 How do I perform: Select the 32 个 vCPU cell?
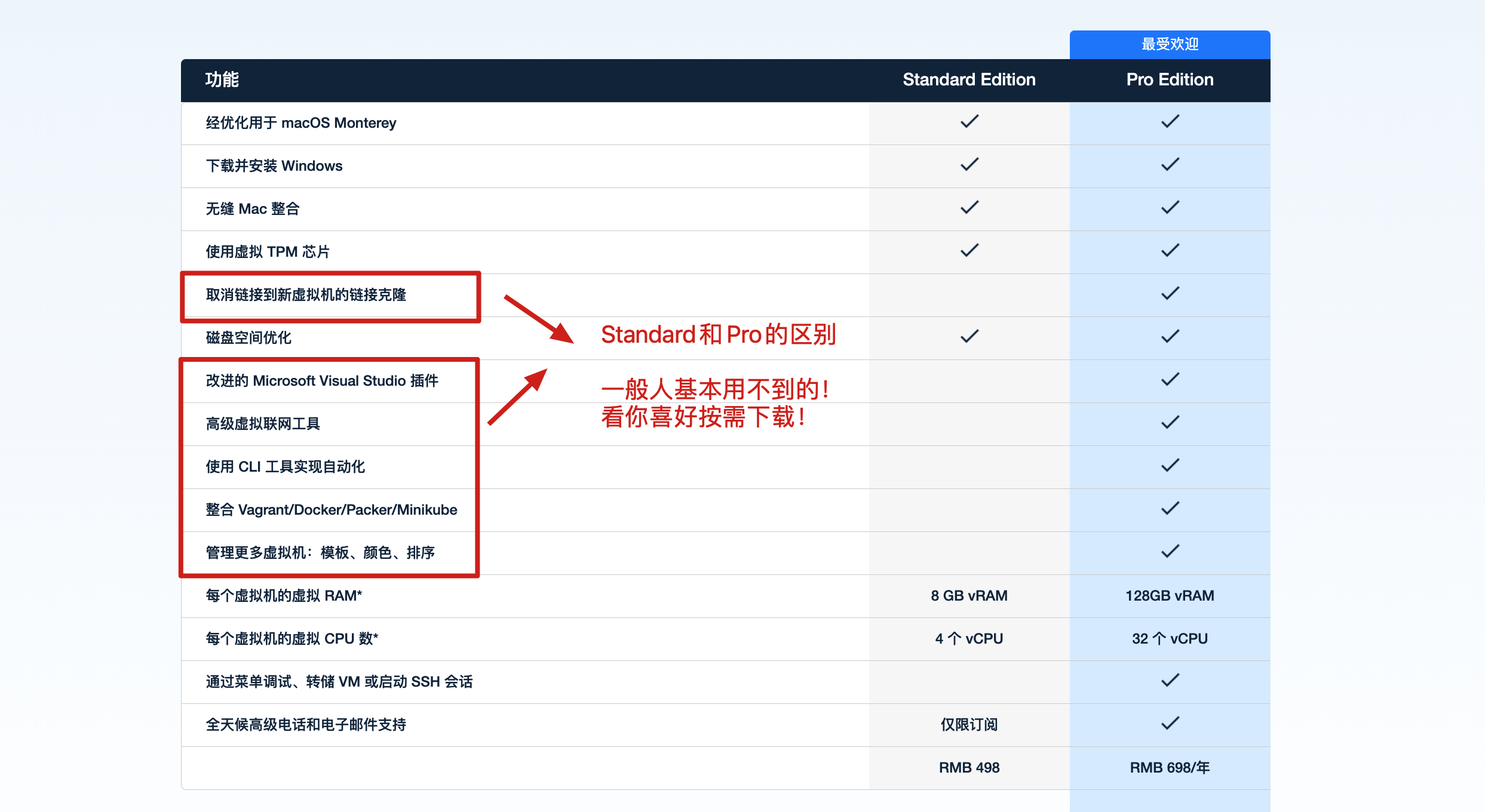(1170, 639)
